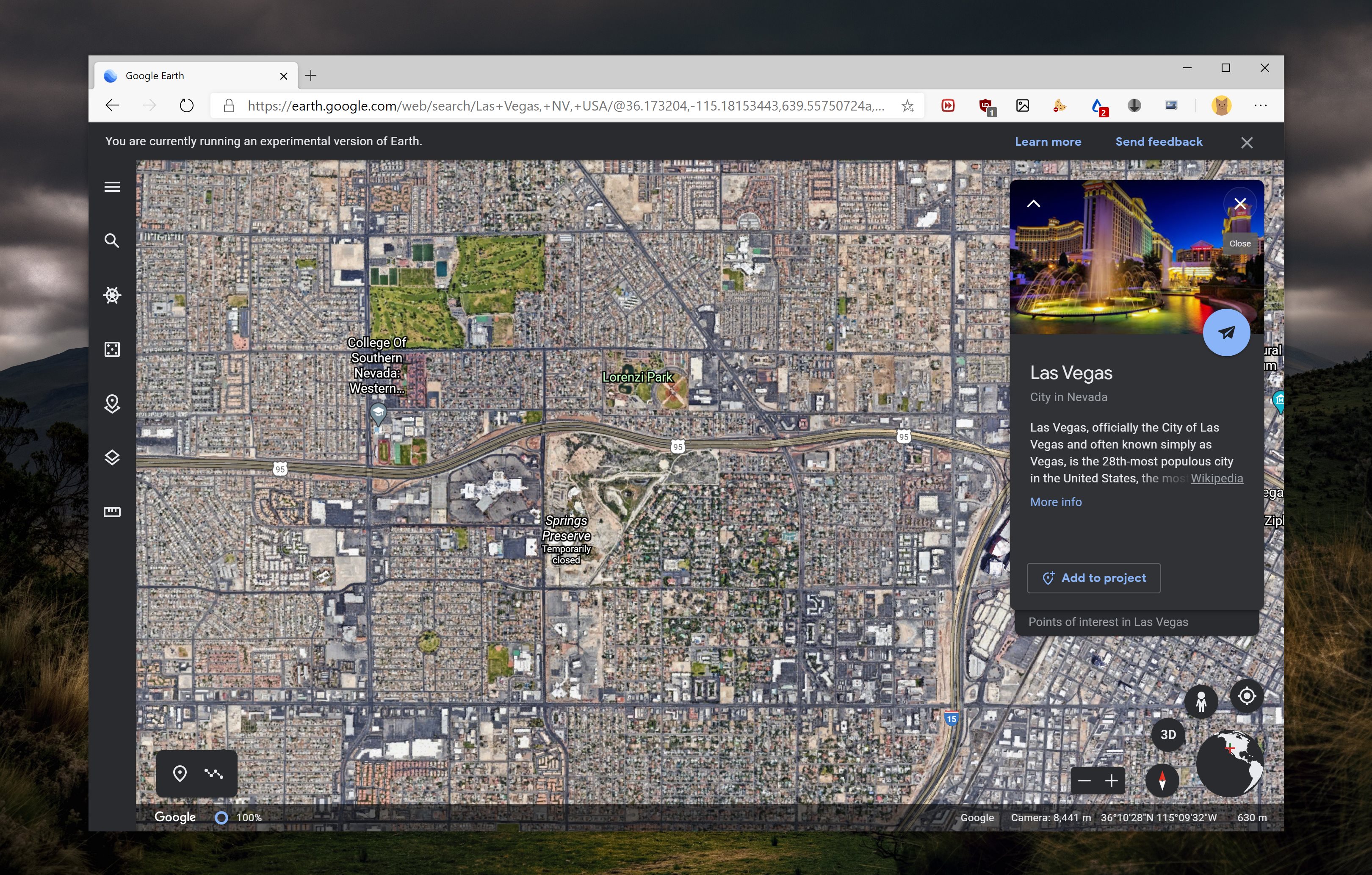Click the coordinates in status bar
The image size is (1372, 875).
click(1158, 817)
